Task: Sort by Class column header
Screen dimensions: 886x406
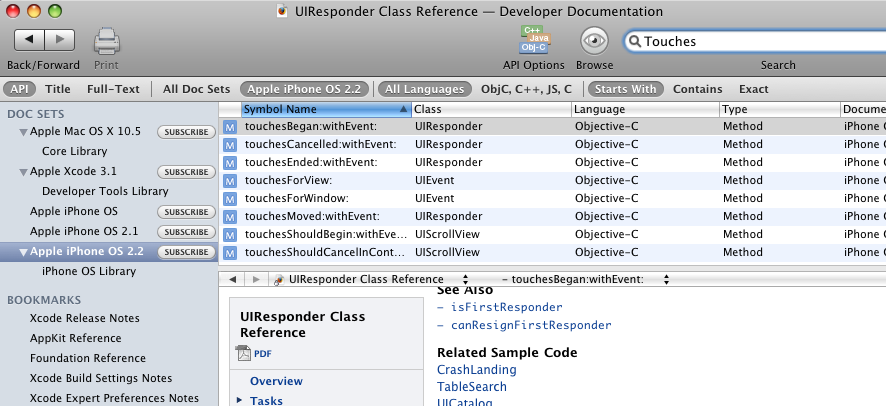Action: (x=492, y=110)
